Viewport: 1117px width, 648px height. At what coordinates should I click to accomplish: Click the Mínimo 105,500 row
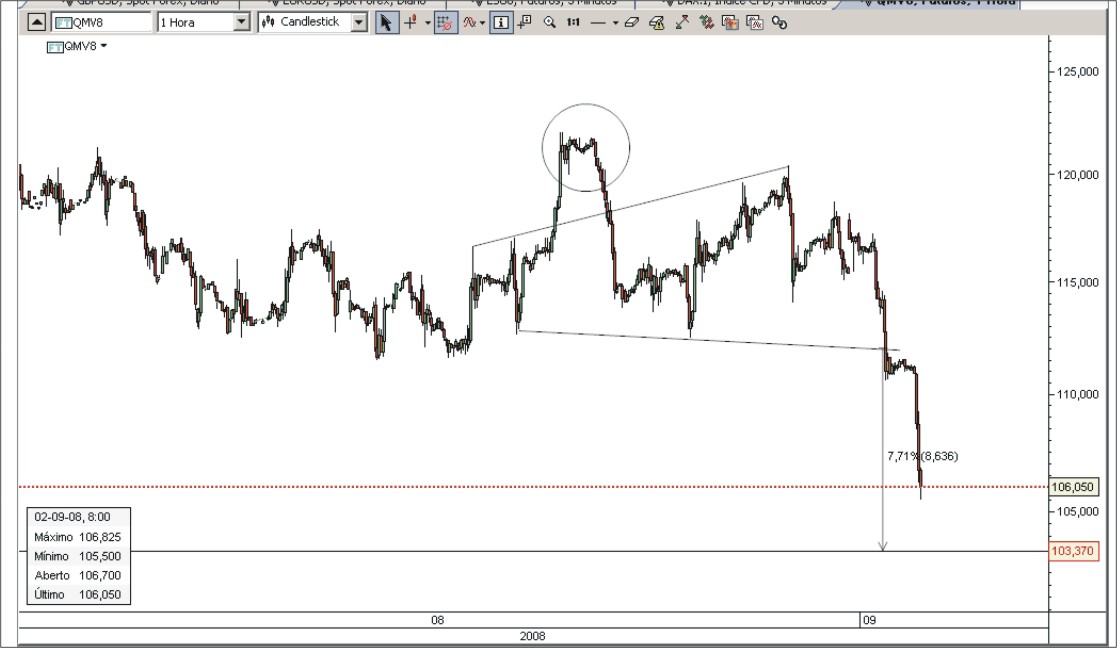[78, 556]
